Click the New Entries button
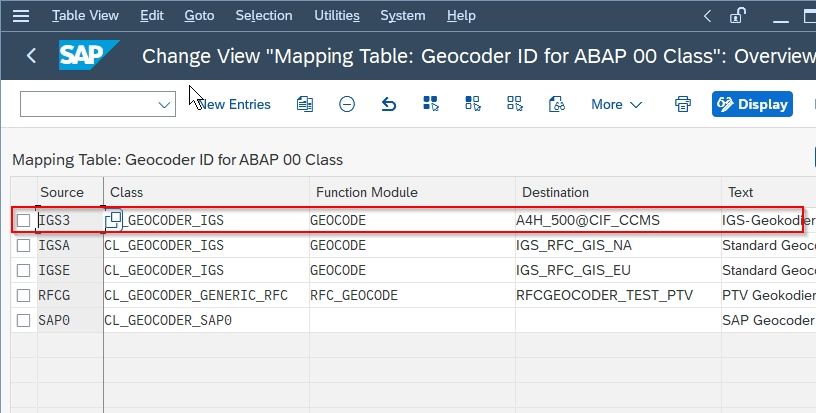 (234, 105)
